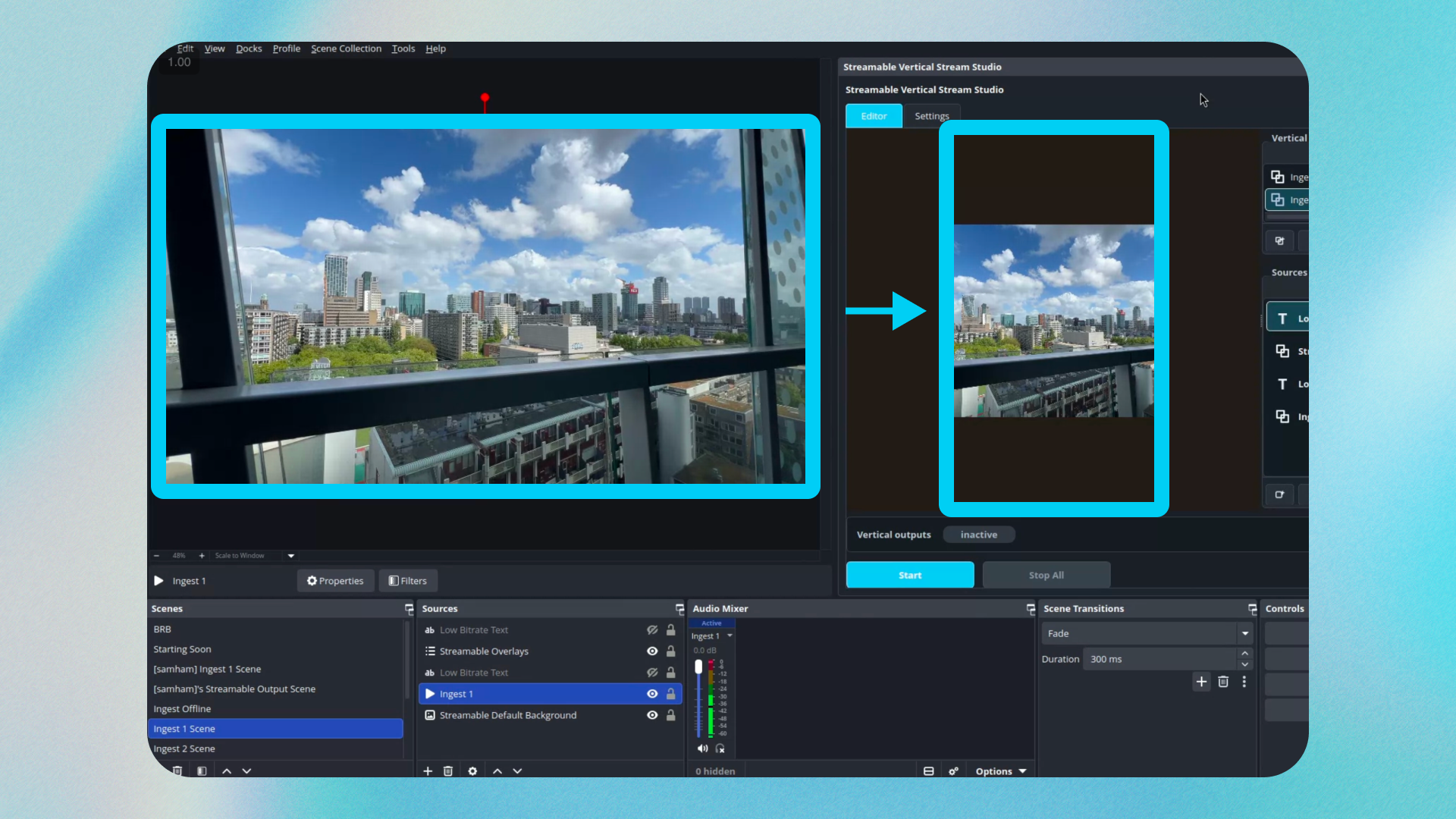Undock the Sources panel
The image size is (1456, 819).
point(679,609)
